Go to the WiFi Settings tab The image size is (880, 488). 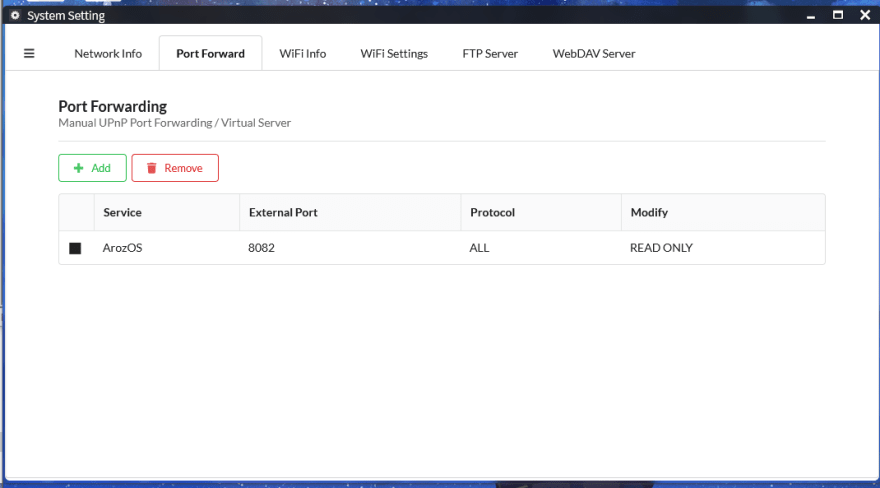click(394, 53)
